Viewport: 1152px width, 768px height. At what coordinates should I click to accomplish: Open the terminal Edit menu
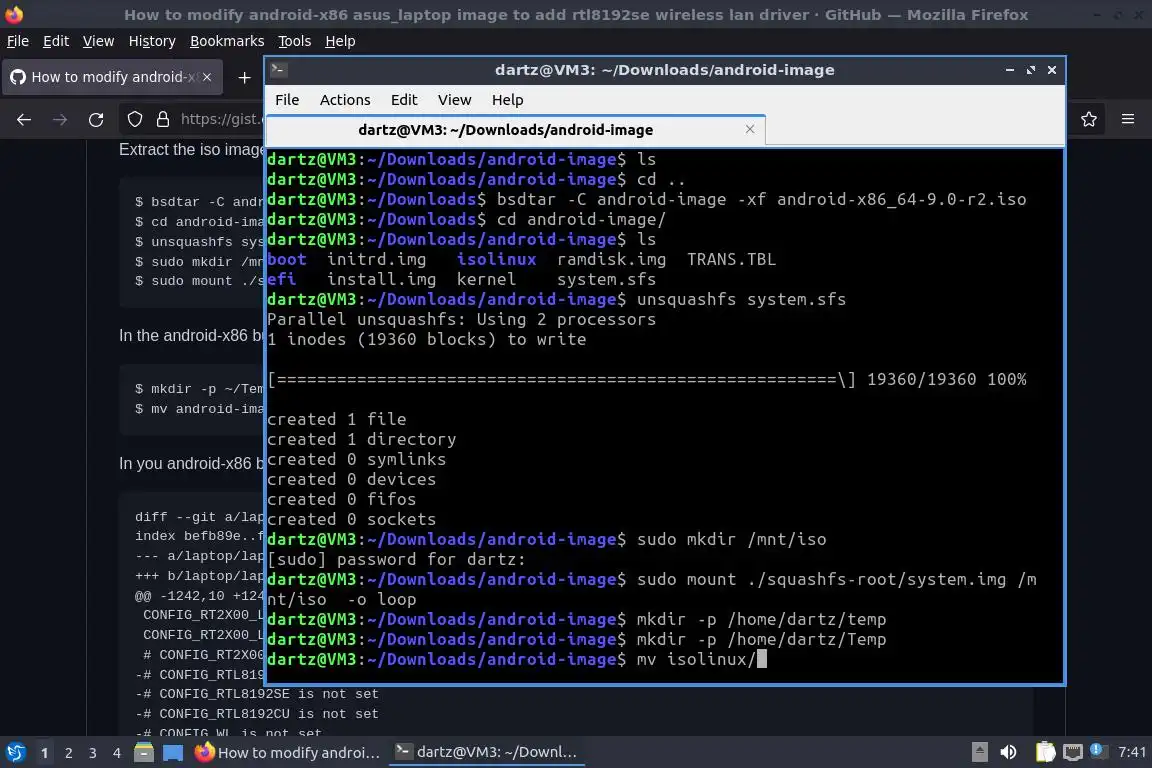403,100
